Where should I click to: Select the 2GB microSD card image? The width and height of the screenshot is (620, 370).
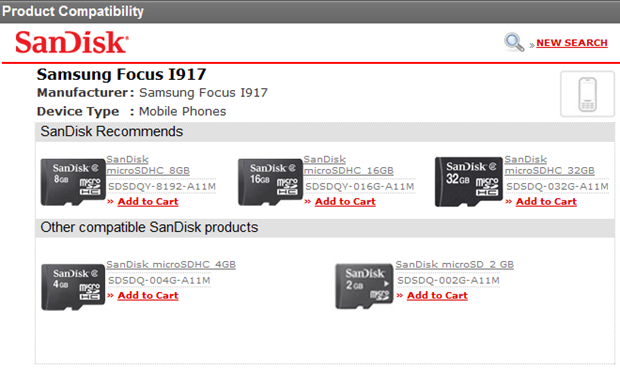pyautogui.click(x=365, y=286)
